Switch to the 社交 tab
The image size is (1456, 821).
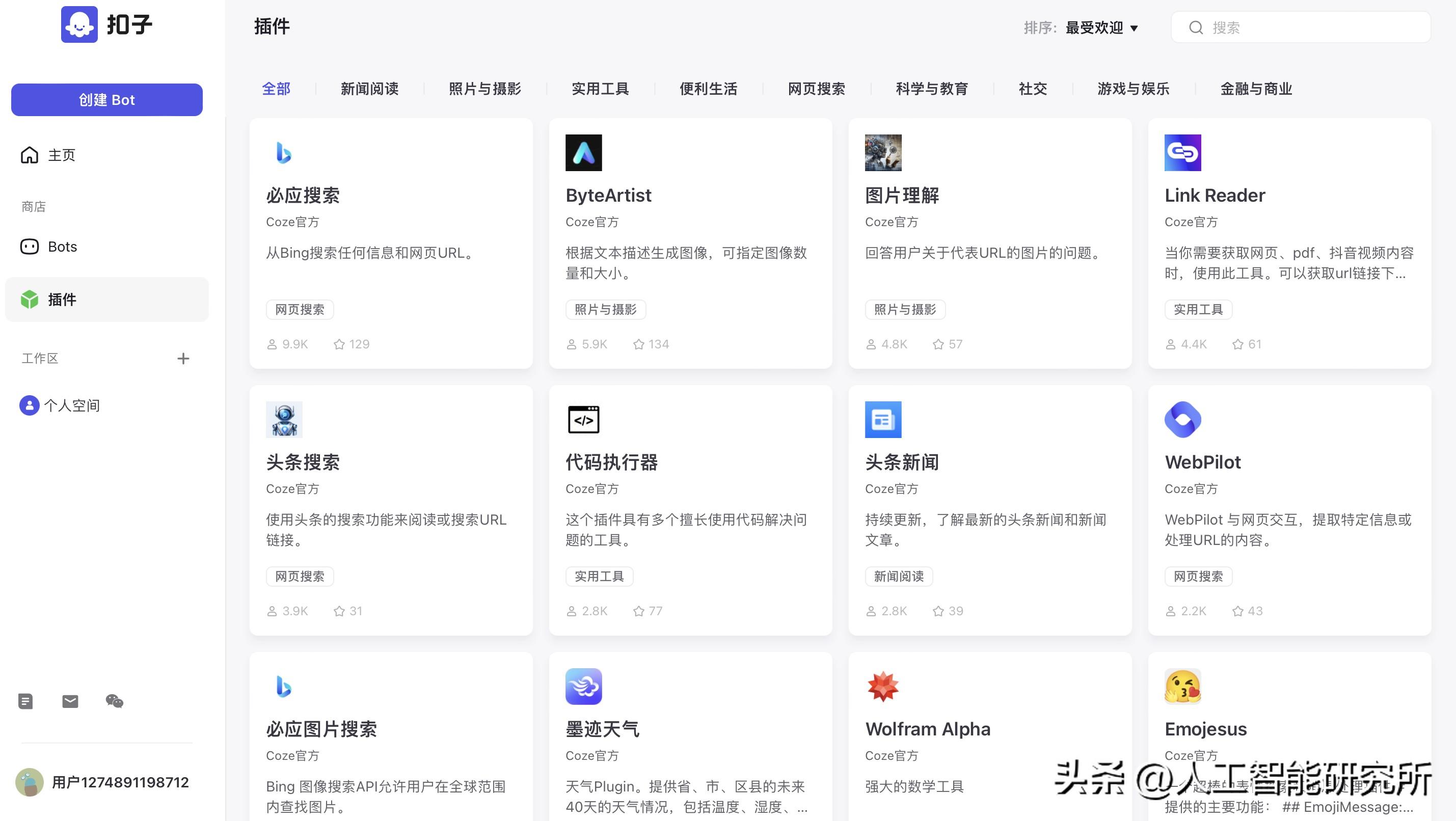click(1033, 89)
